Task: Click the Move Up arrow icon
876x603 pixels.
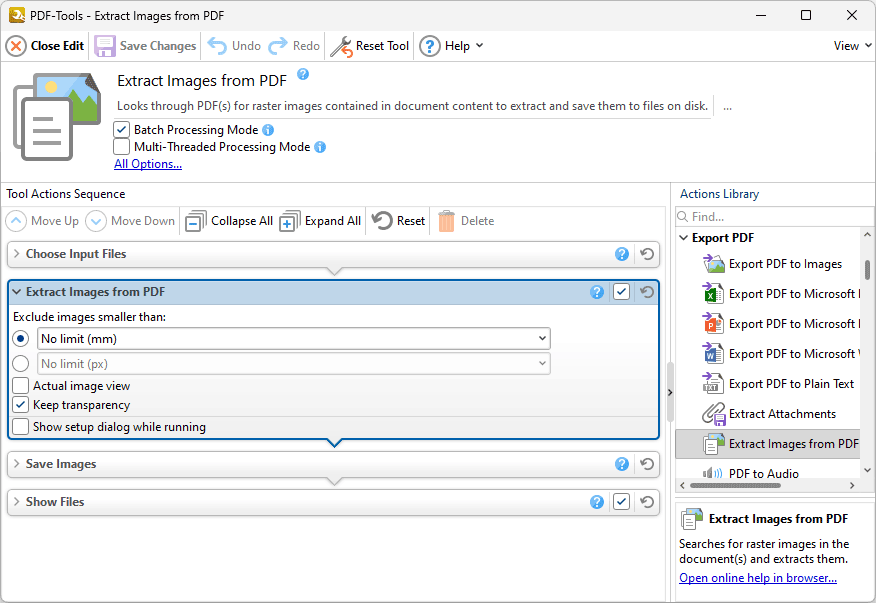Action: (16, 221)
